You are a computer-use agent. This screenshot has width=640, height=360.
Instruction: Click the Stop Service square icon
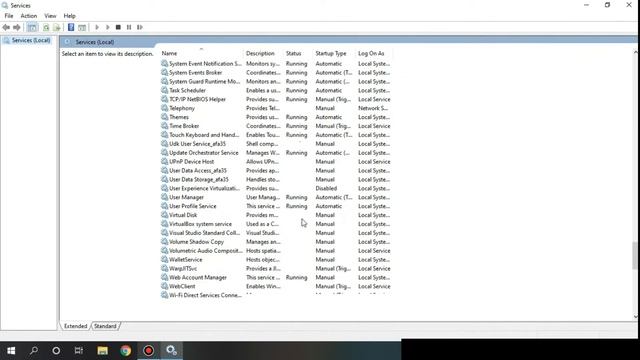[118, 27]
